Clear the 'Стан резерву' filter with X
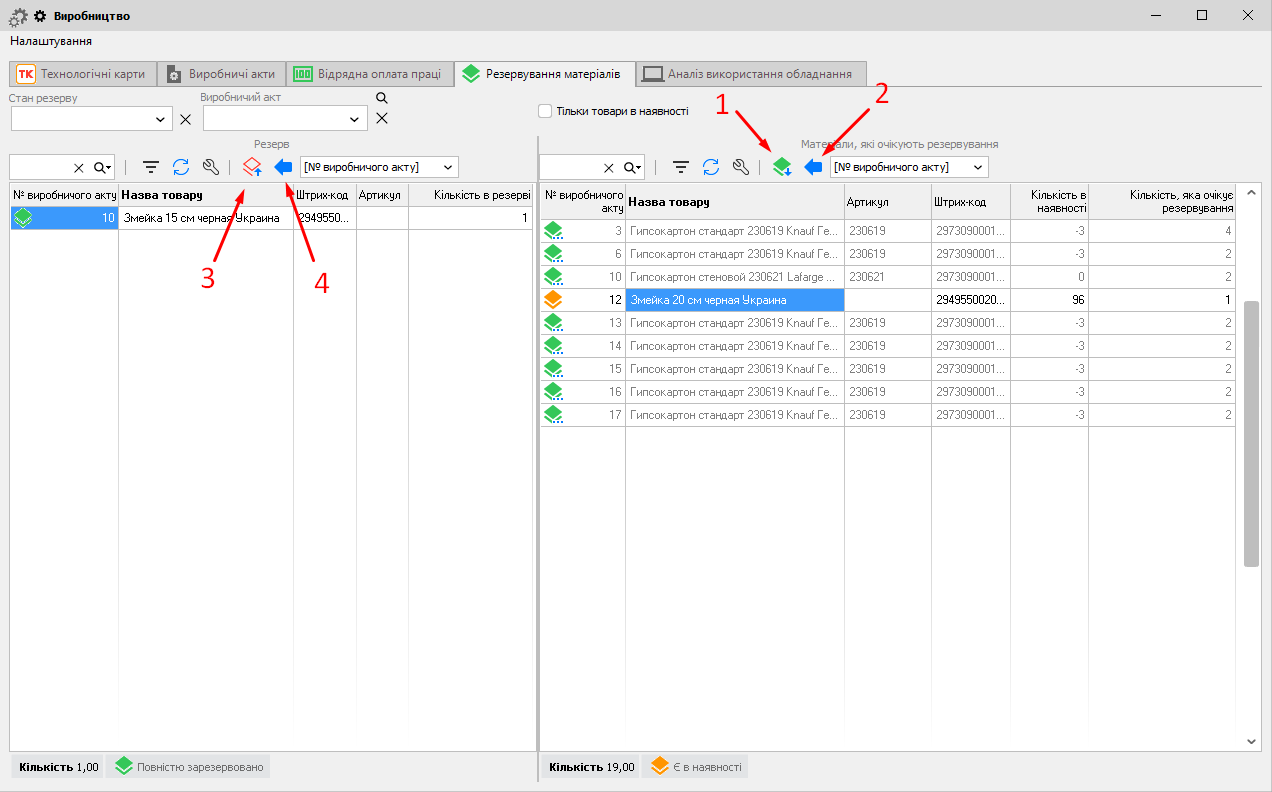Viewport: 1272px width, 792px height. (185, 119)
